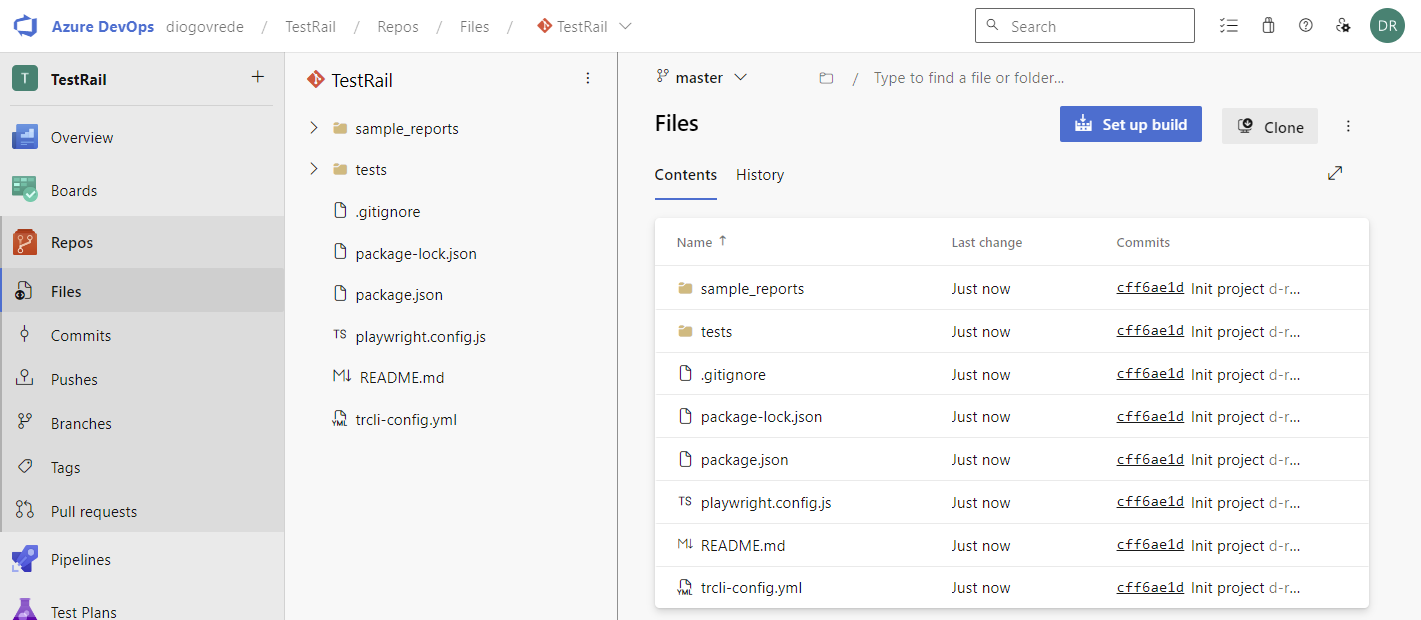Image resolution: width=1421 pixels, height=620 pixels.
Task: Click the Clone button
Action: pyautogui.click(x=1269, y=127)
